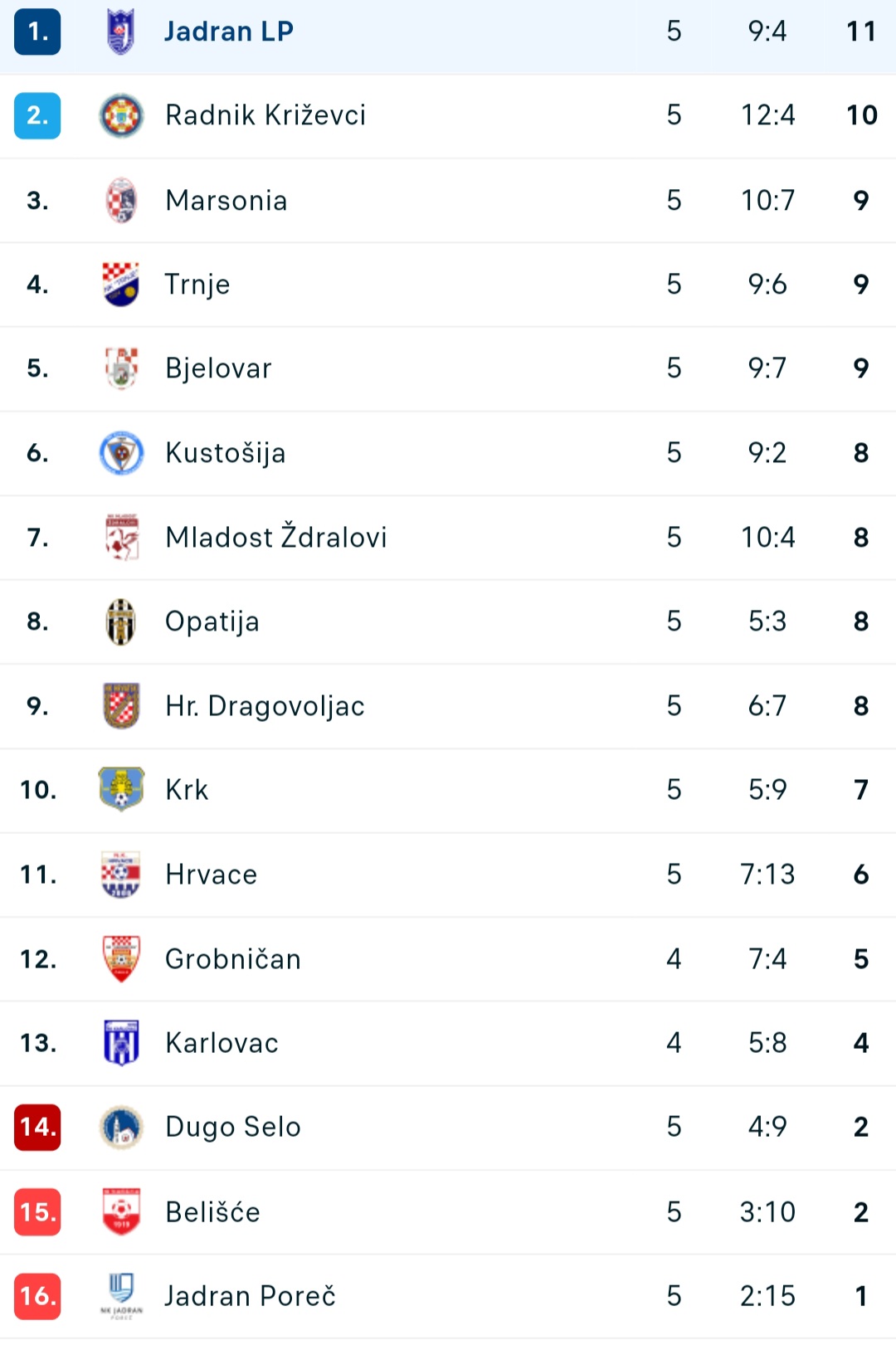Tap the Trnje club badge

pyautogui.click(x=121, y=285)
